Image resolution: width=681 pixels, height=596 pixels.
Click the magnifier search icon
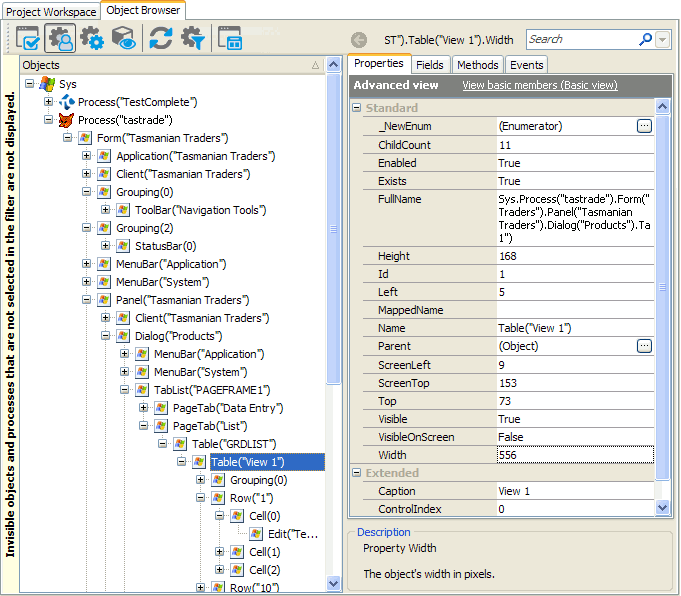click(645, 40)
